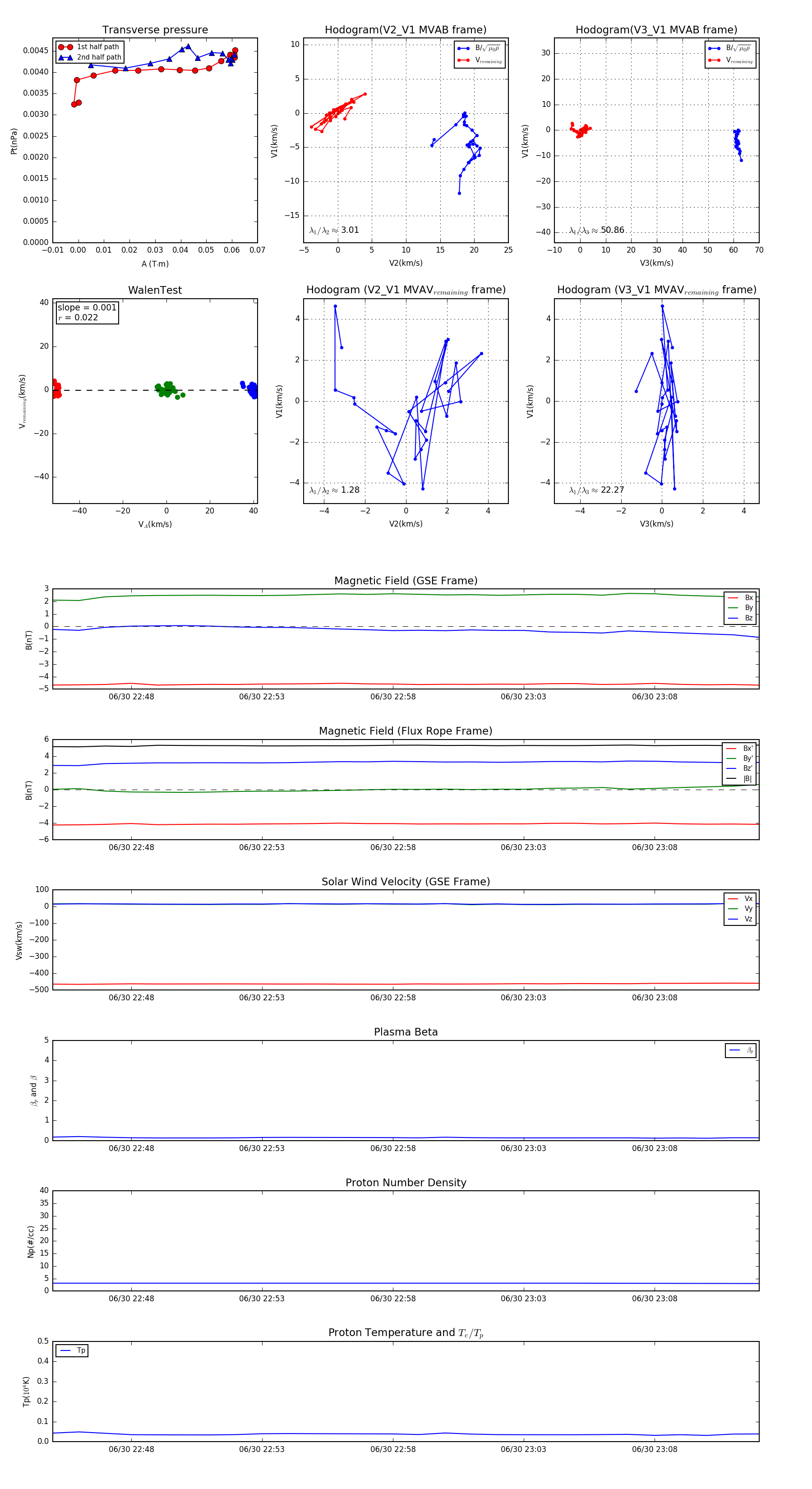The height and width of the screenshot is (1489, 812).
Task: Click the "r = 0.022" text
Action: [x=78, y=317]
